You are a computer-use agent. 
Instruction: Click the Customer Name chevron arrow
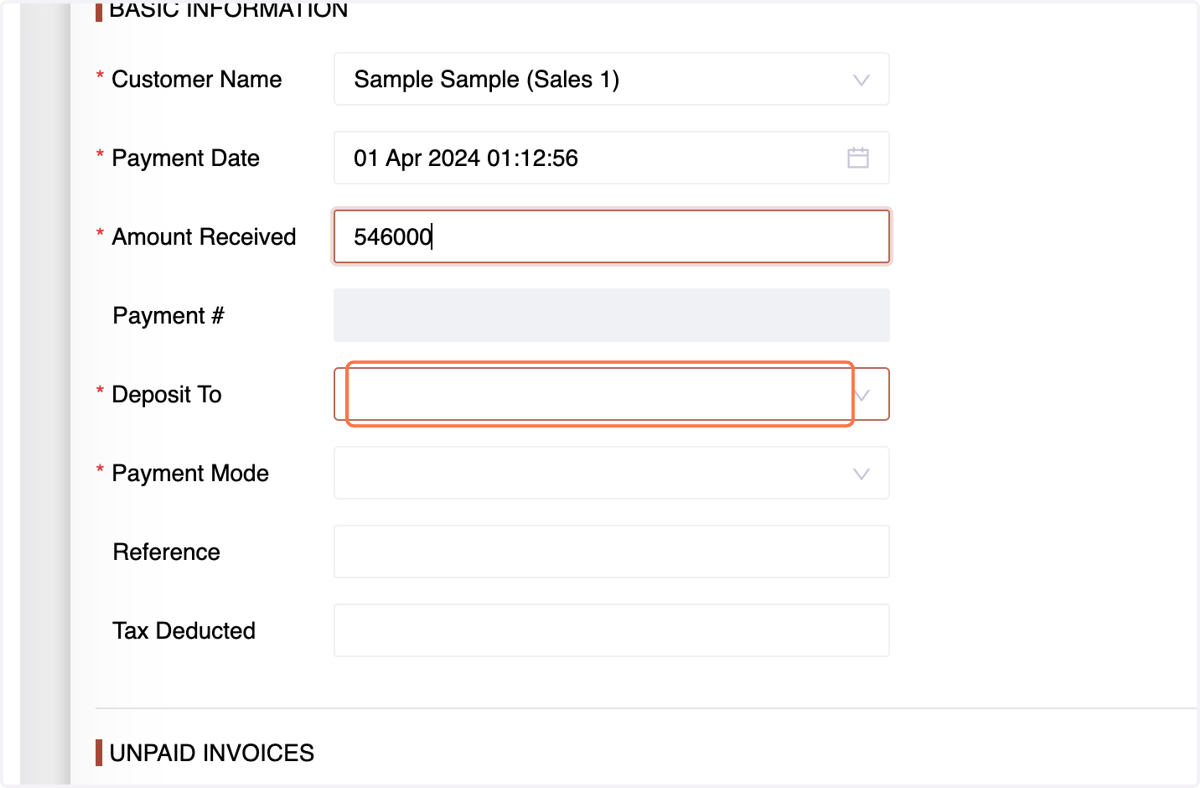[861, 80]
